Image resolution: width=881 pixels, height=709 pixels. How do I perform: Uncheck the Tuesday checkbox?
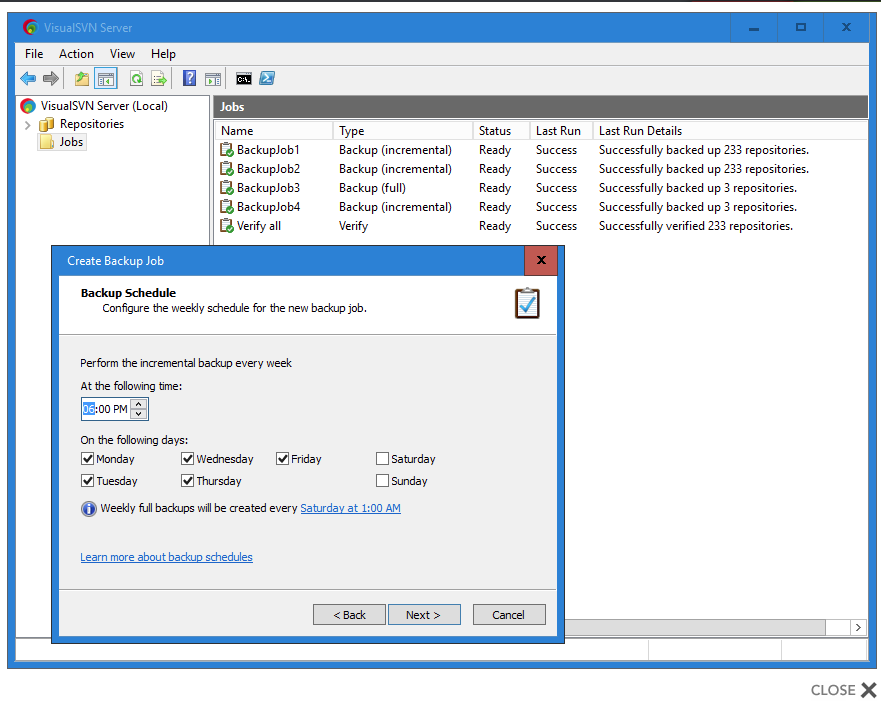pos(87,481)
